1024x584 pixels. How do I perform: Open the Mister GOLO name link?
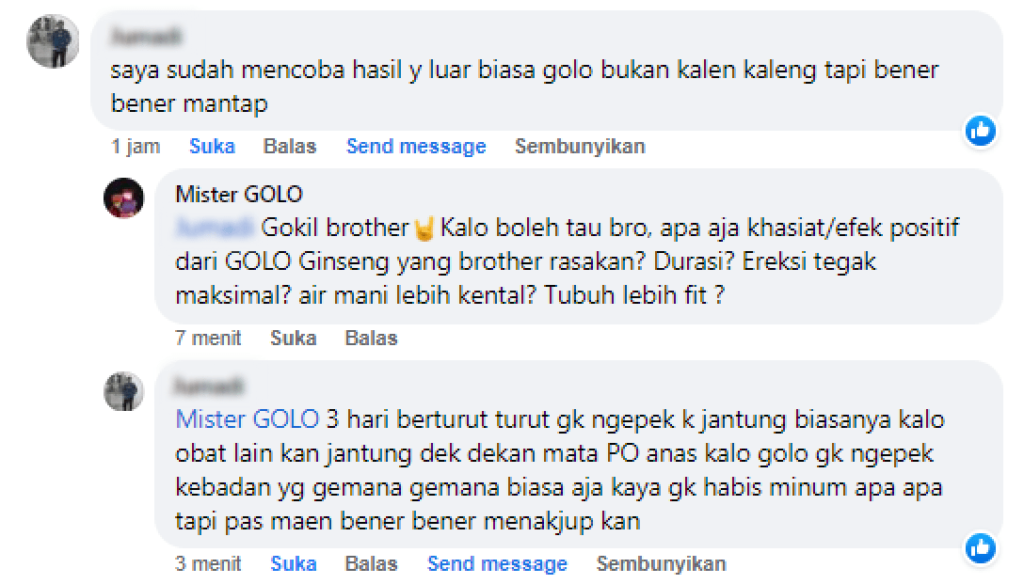[x=239, y=194]
